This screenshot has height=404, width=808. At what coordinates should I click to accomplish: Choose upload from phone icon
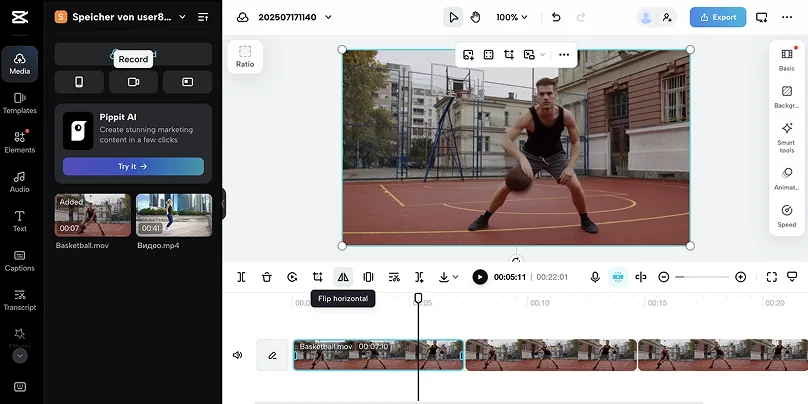click(x=79, y=82)
